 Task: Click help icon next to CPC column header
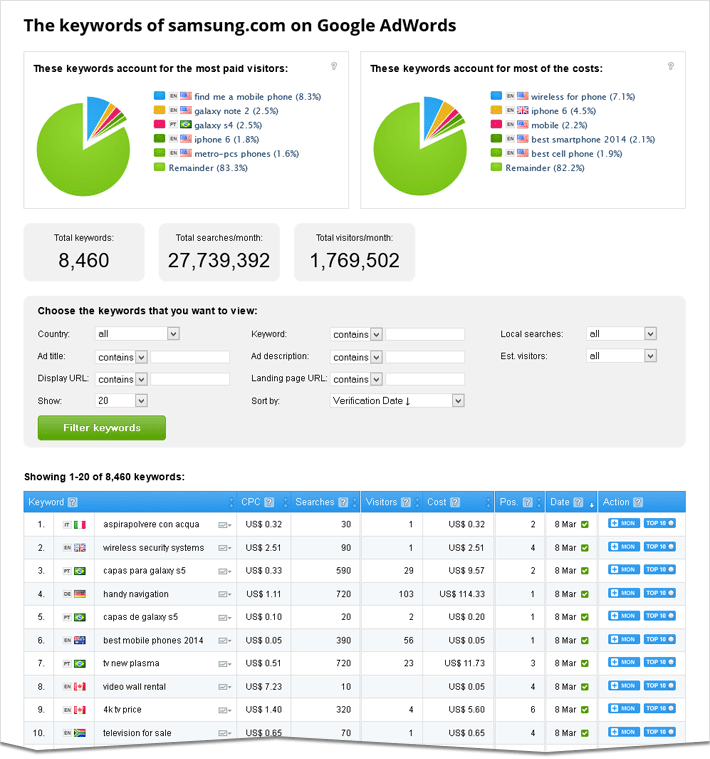pos(270,502)
